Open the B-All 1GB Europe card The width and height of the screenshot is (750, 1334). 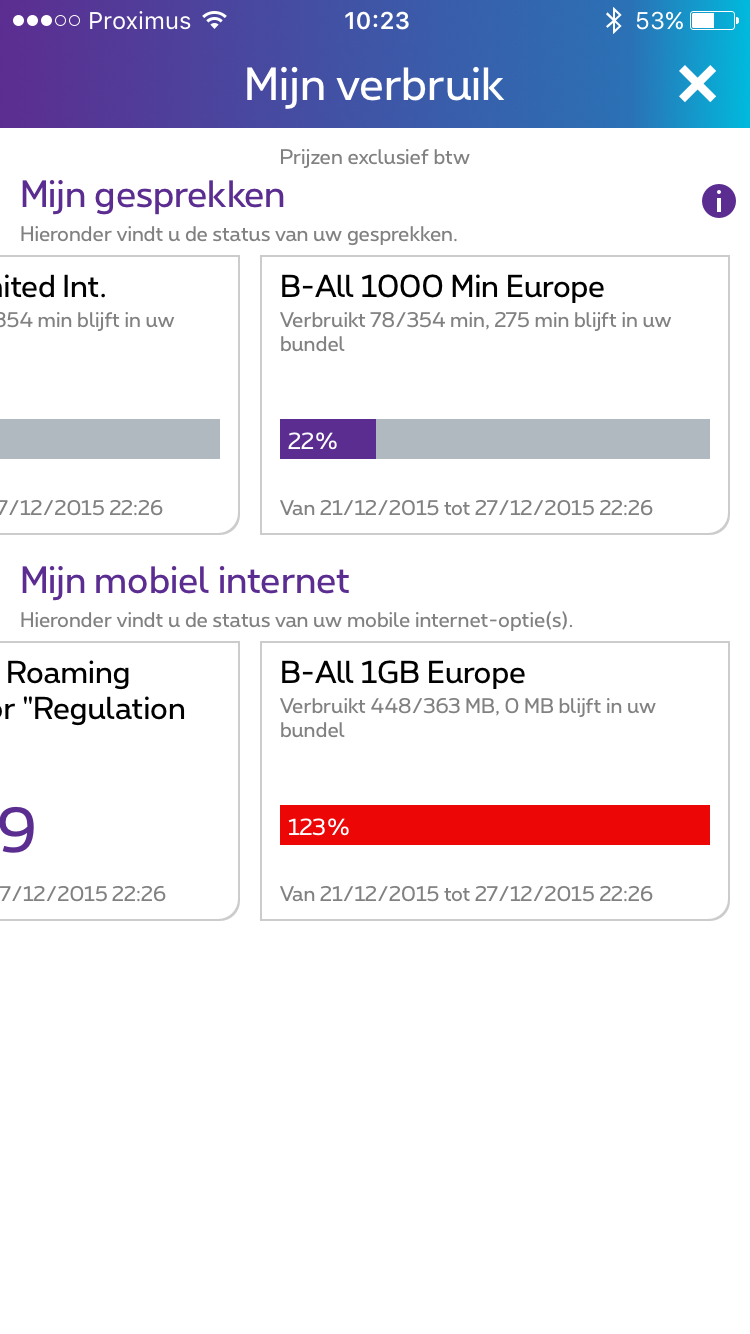tap(494, 780)
